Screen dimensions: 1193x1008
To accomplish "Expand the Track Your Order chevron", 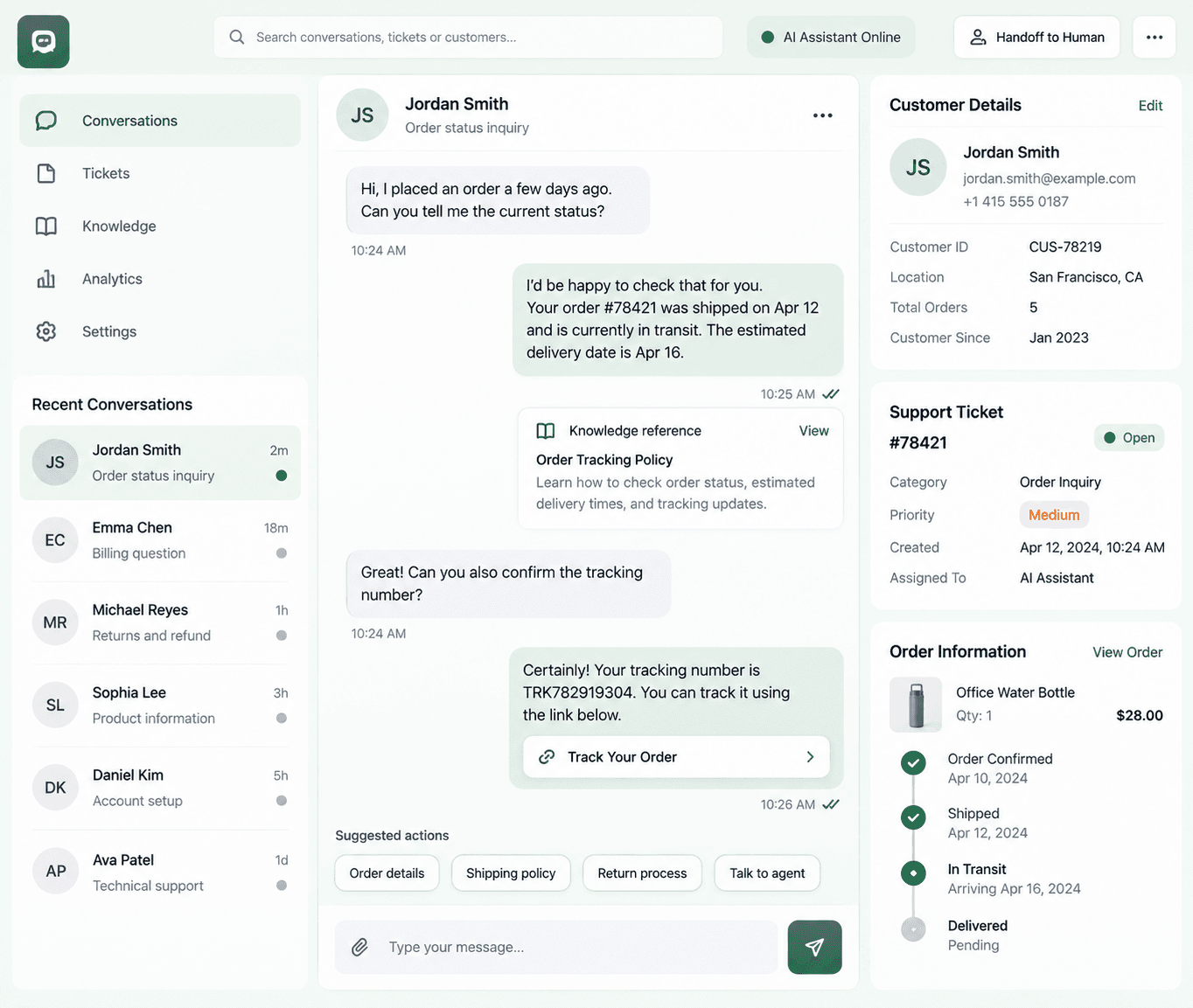I will click(x=810, y=757).
